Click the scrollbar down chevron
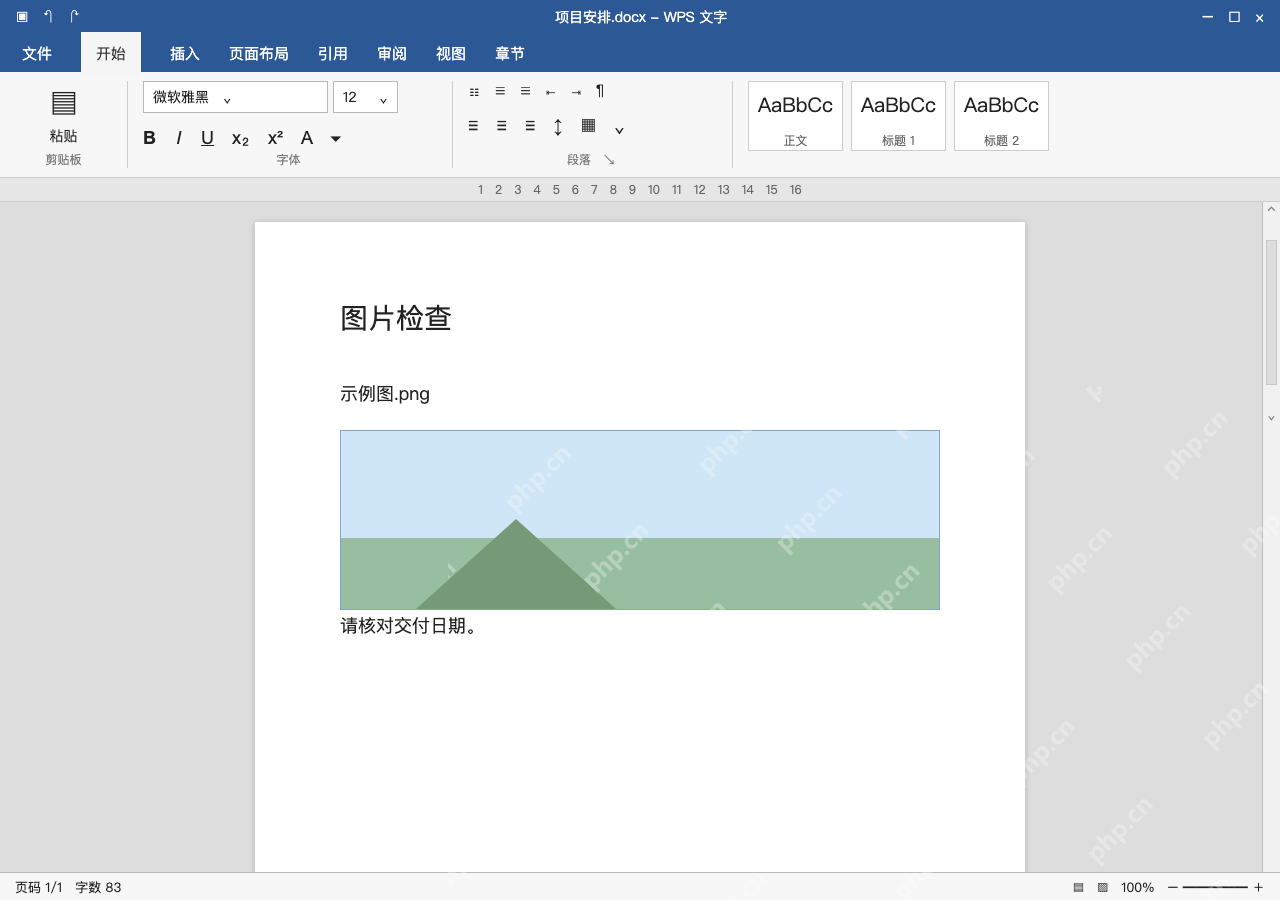 click(1271, 418)
